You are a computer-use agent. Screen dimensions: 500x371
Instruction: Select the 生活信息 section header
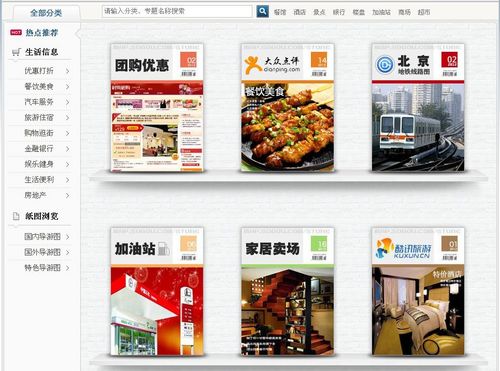point(41,52)
